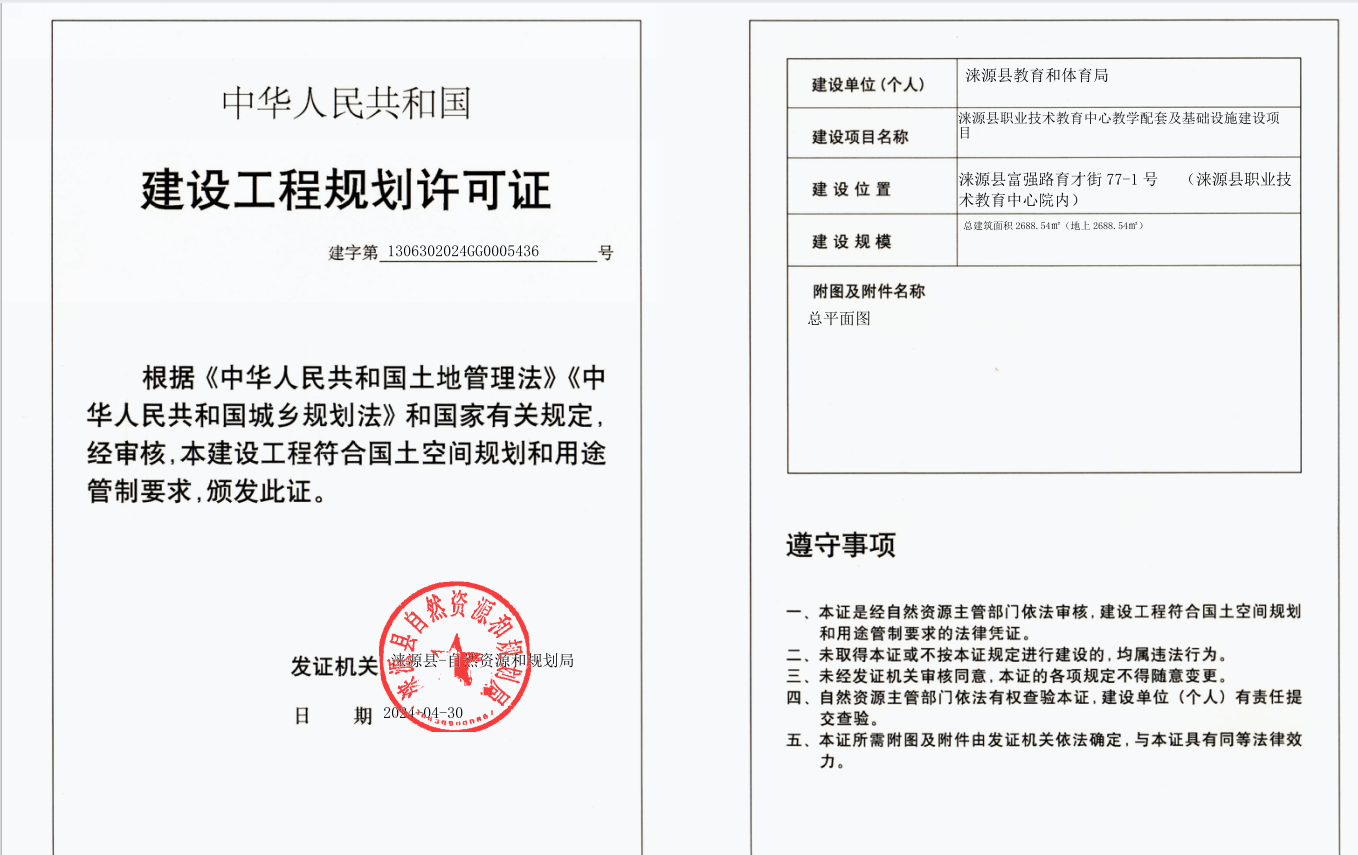
Task: Click the 建设规模 label cell
Action: point(851,241)
